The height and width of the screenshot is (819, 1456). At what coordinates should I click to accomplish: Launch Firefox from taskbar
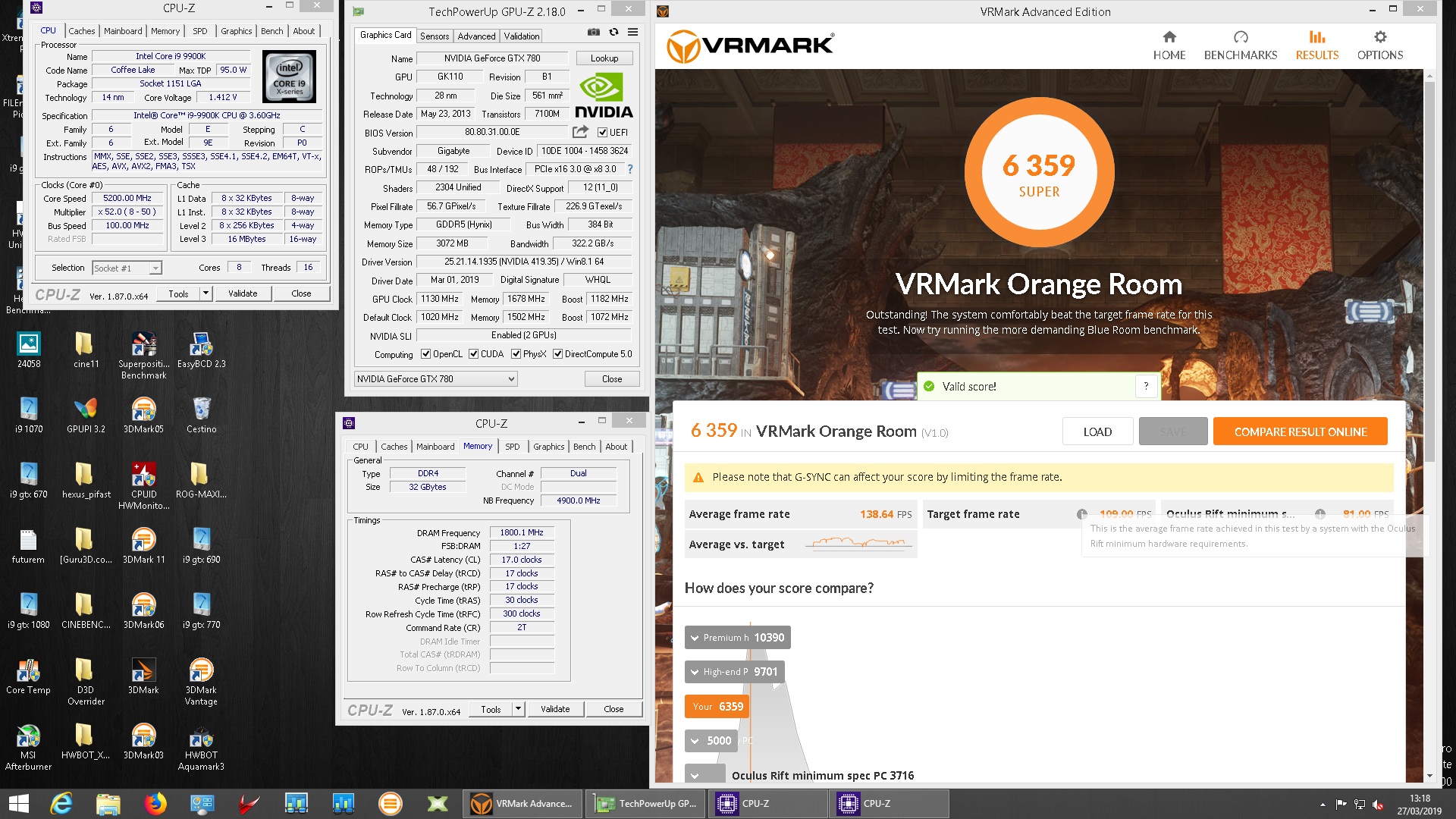pyautogui.click(x=155, y=803)
